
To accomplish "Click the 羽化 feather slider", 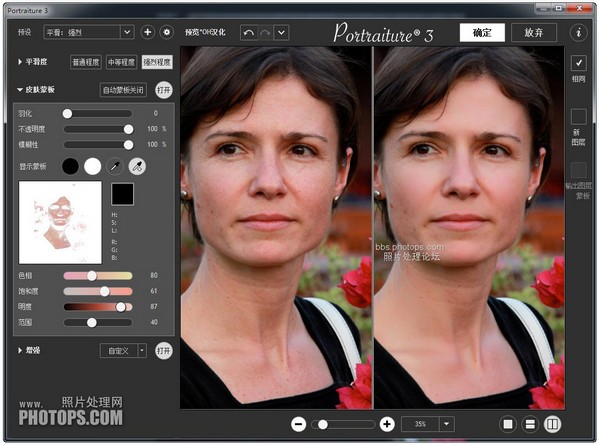I will click(98, 113).
